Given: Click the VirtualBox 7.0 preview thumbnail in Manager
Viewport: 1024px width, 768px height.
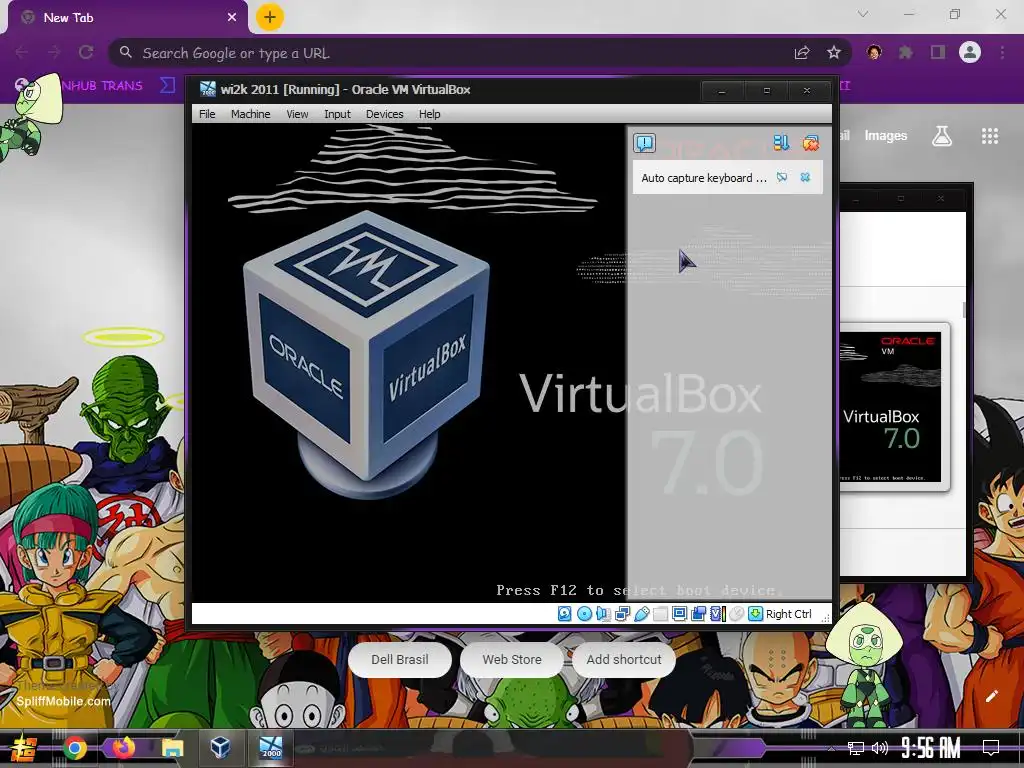Looking at the screenshot, I should click(x=891, y=406).
